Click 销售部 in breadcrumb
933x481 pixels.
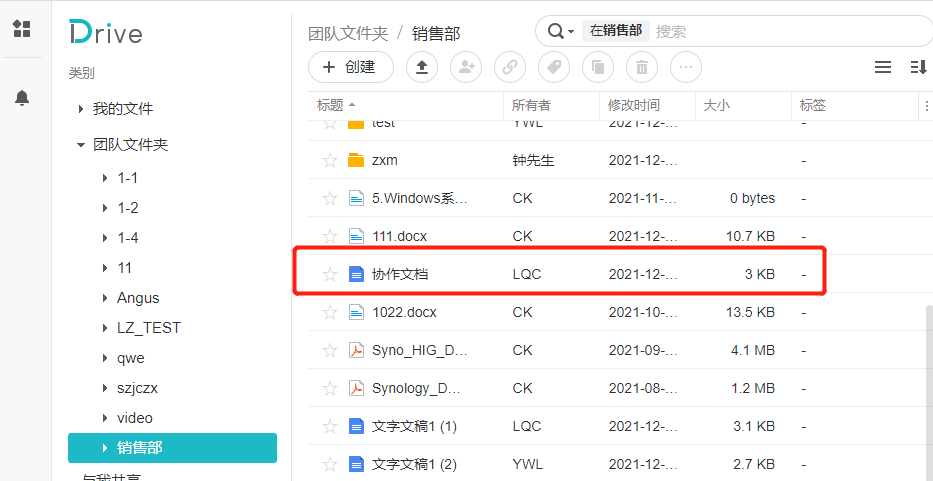[x=436, y=33]
